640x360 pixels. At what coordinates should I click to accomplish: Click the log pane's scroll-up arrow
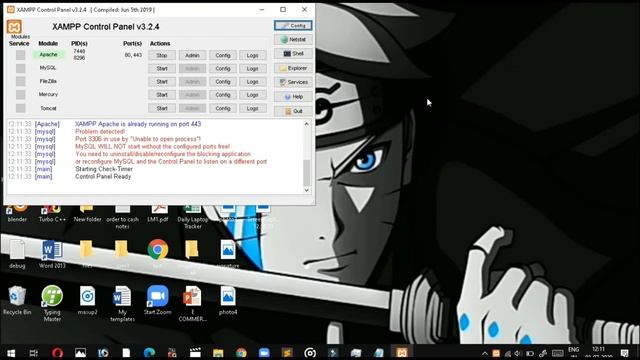(x=307, y=124)
